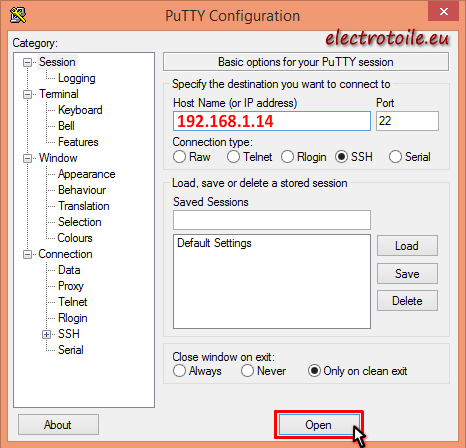This screenshot has height=448, width=466.
Task: Open the Keyboard settings category
Action: pos(80,110)
